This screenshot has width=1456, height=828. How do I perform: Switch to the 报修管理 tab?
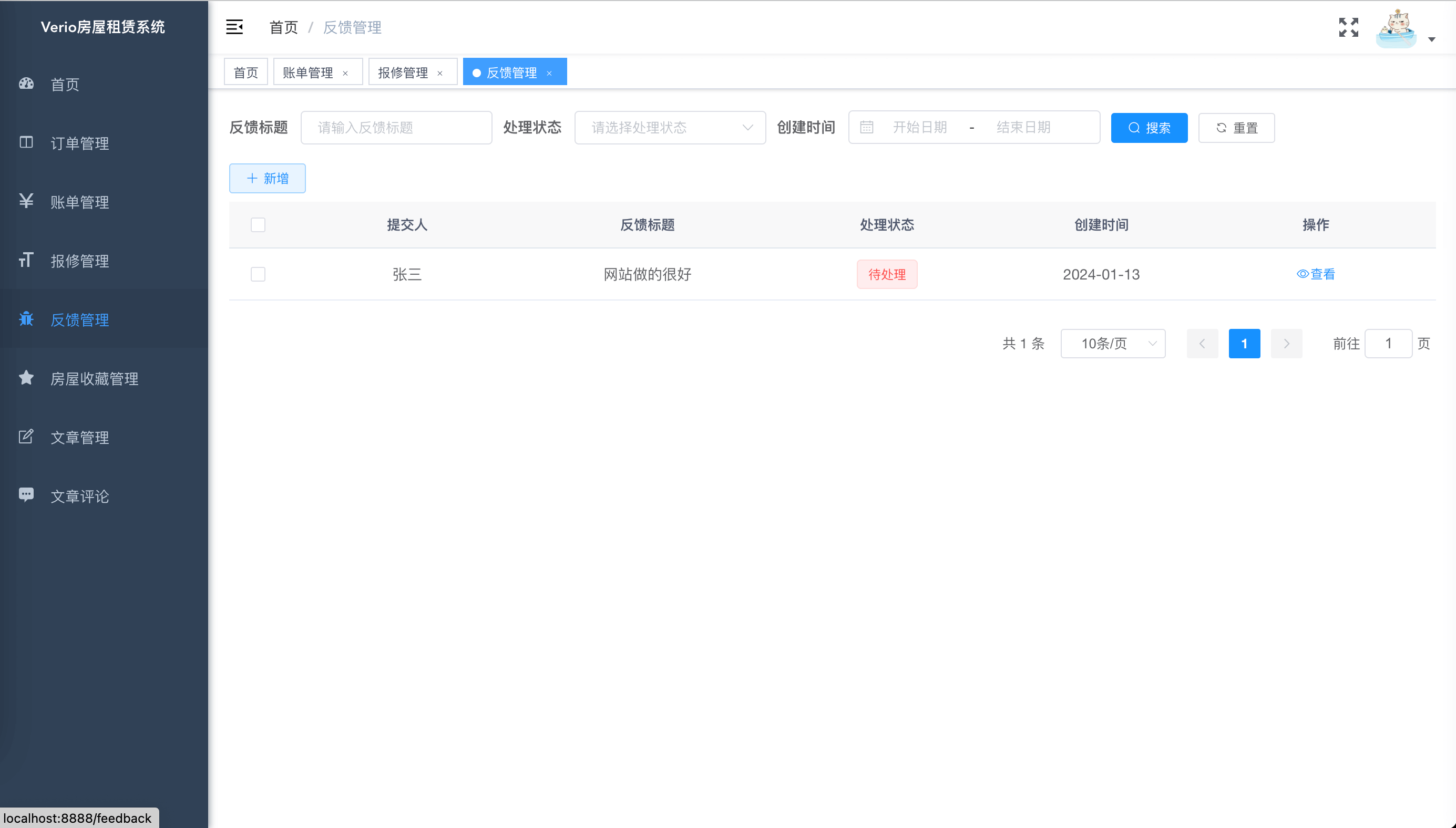pyautogui.click(x=403, y=72)
